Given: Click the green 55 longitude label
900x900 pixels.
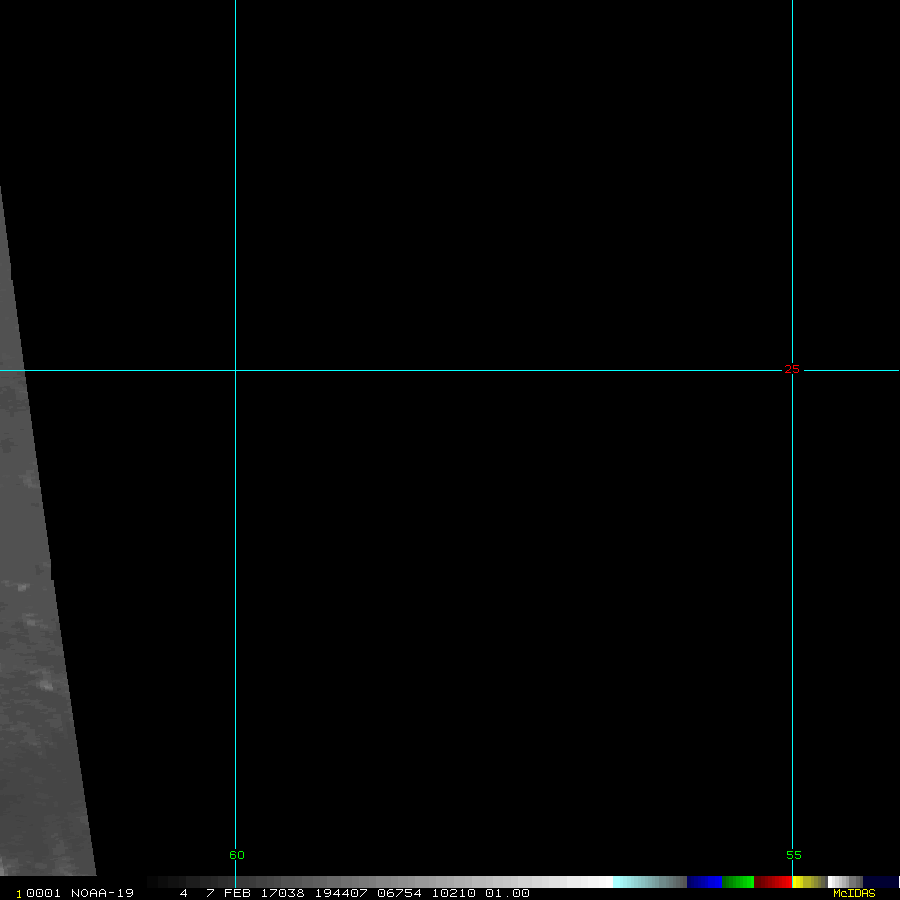Looking at the screenshot, I should 793,855.
